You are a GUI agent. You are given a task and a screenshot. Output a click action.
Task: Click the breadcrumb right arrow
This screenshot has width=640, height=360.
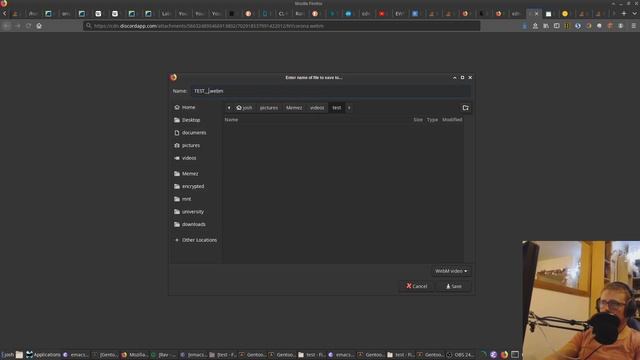(x=349, y=108)
